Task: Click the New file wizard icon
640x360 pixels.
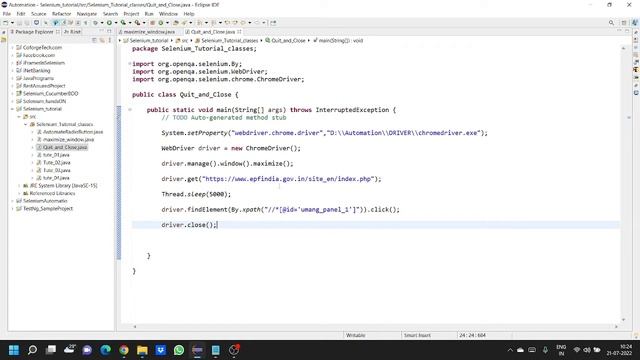Action: pyautogui.click(x=6, y=23)
